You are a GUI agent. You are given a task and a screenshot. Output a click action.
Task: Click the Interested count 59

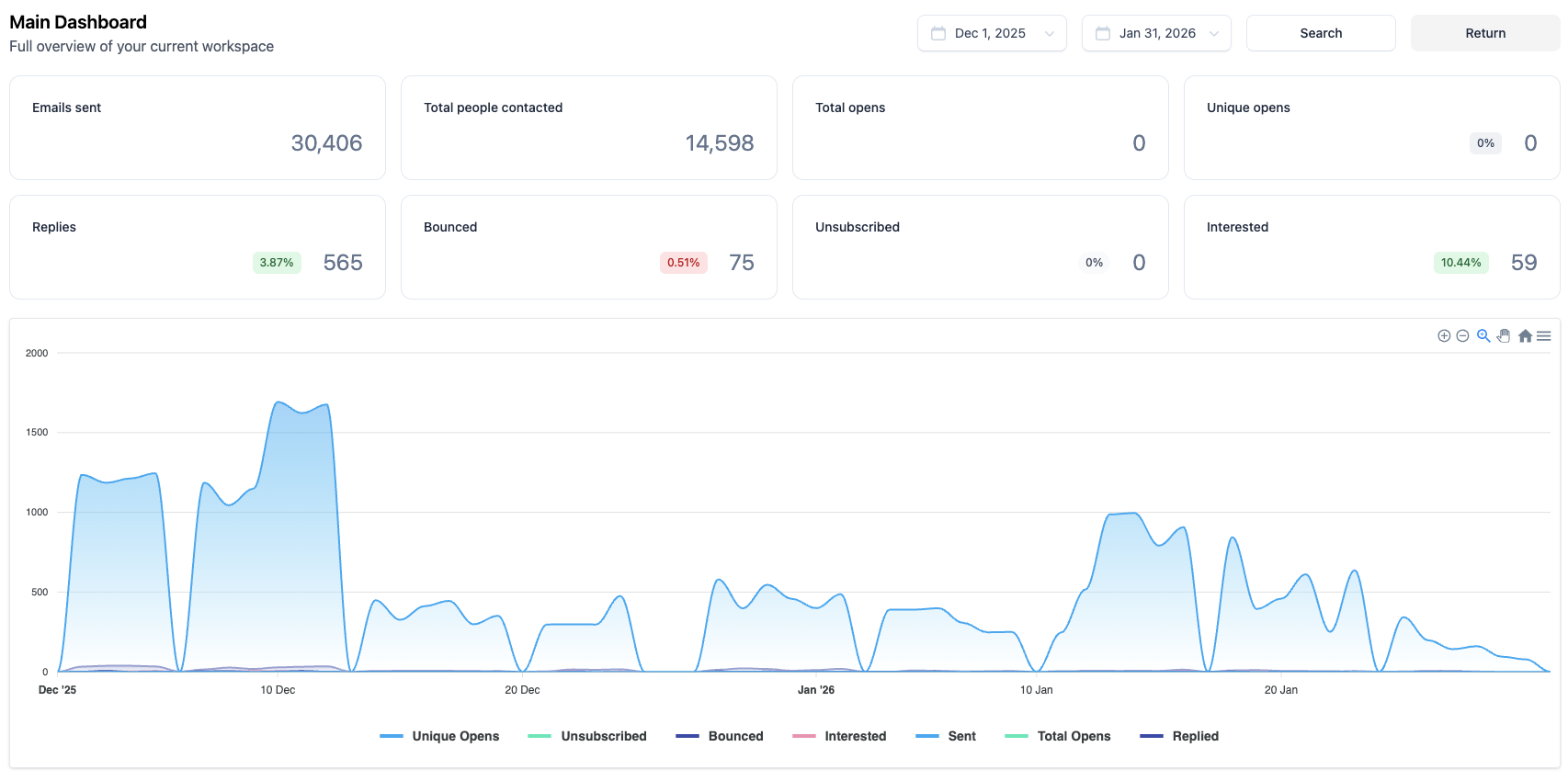click(1524, 263)
